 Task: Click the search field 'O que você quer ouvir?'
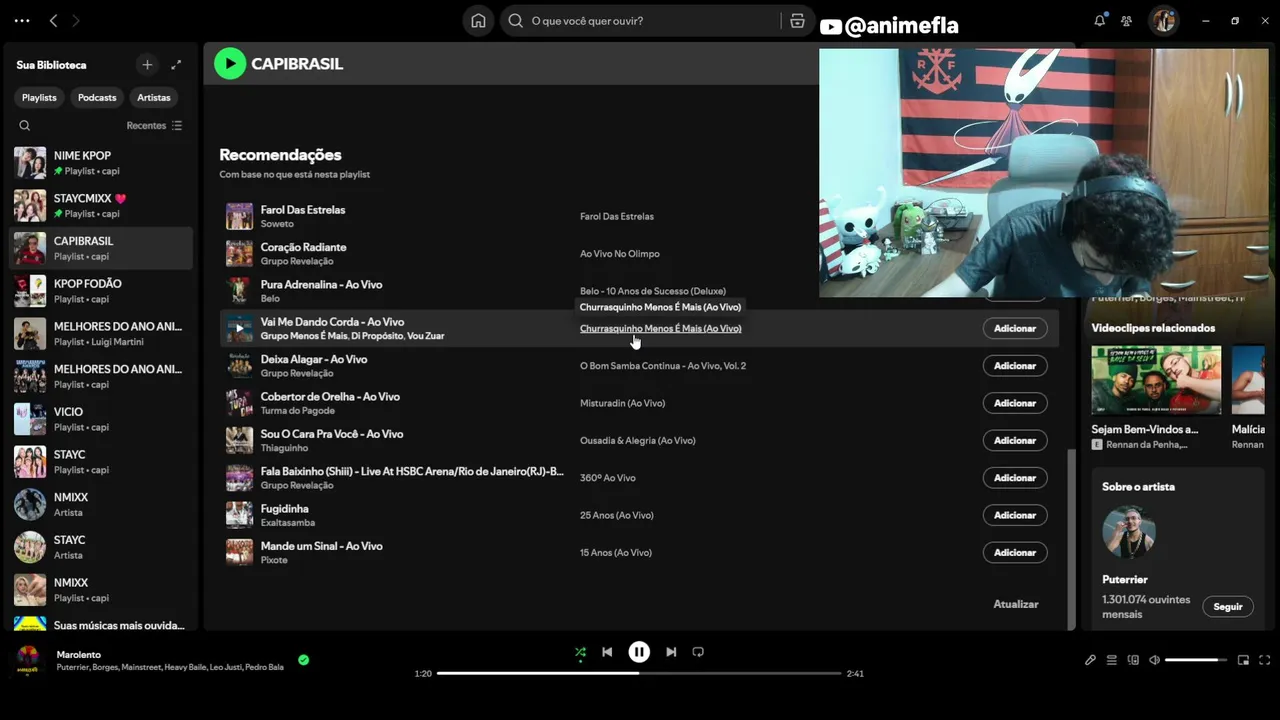click(x=655, y=20)
